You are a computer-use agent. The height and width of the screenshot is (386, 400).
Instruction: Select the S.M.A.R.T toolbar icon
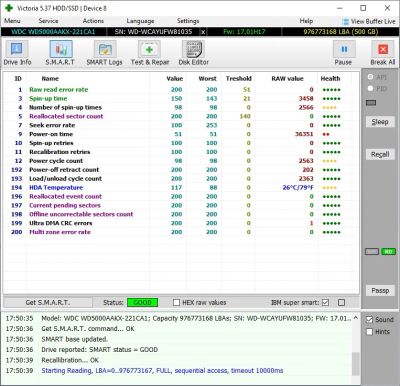click(60, 53)
